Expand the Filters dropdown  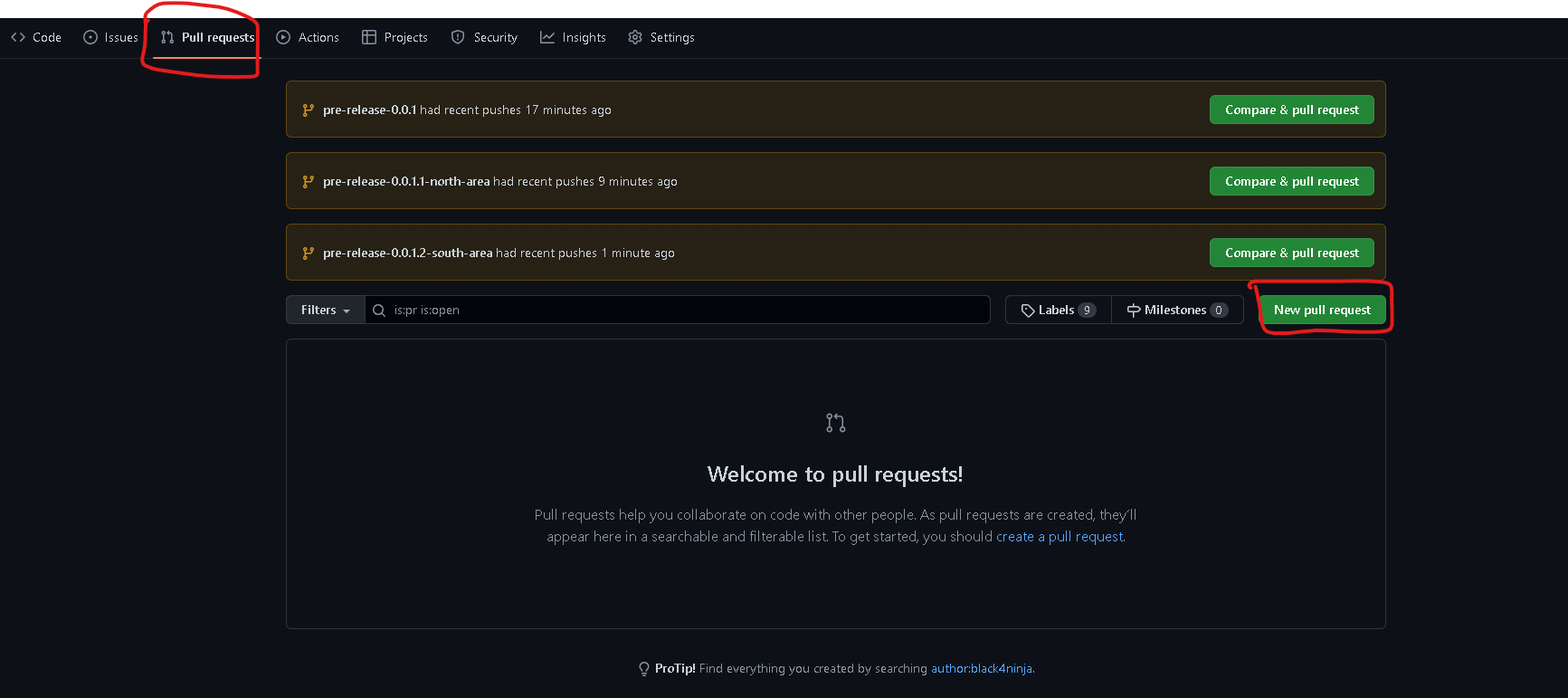click(325, 310)
